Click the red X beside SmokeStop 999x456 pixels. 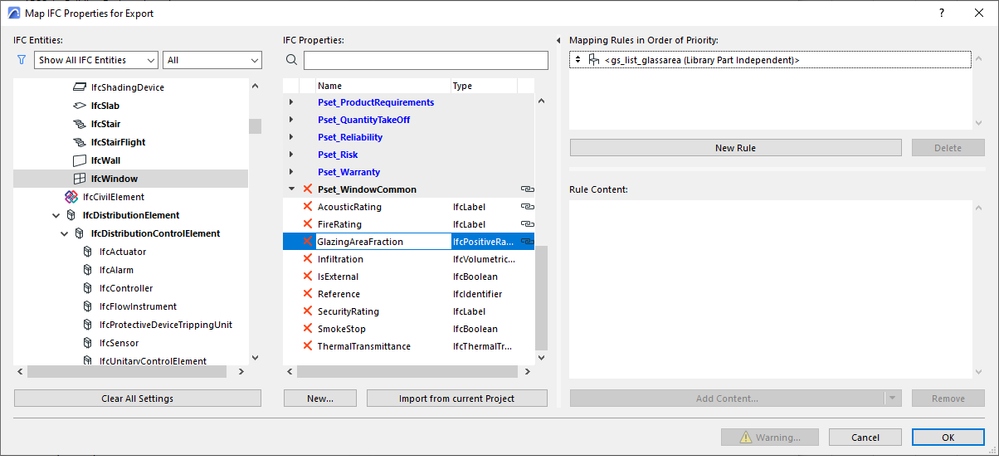click(307, 329)
